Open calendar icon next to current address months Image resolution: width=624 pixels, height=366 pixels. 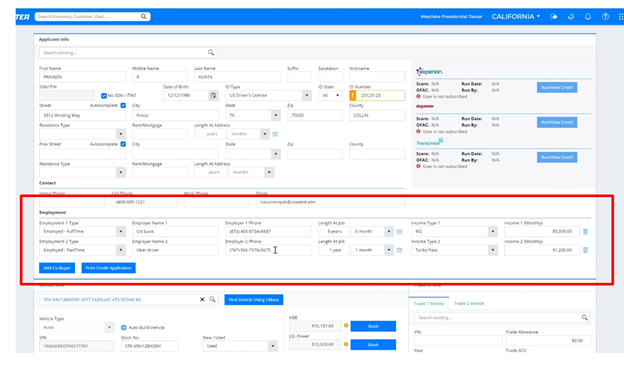click(275, 134)
